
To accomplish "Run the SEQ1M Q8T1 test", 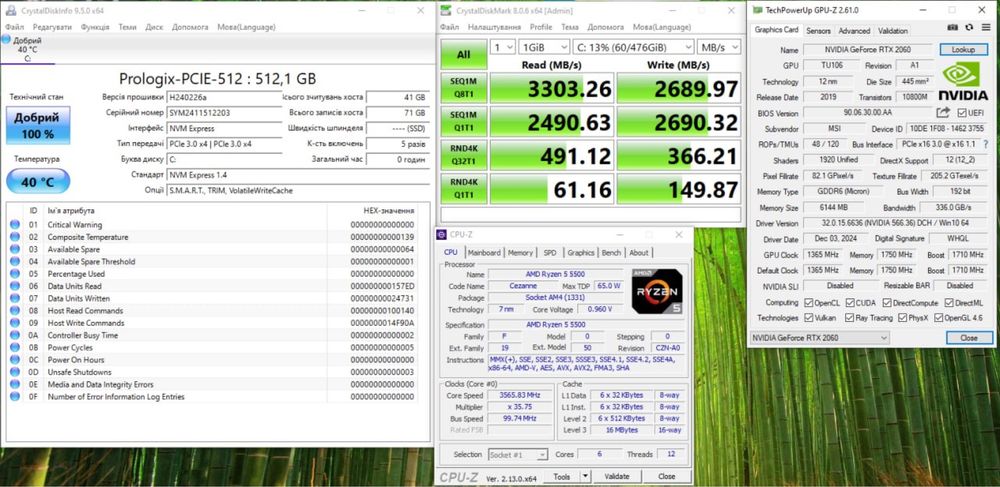I will (x=464, y=88).
